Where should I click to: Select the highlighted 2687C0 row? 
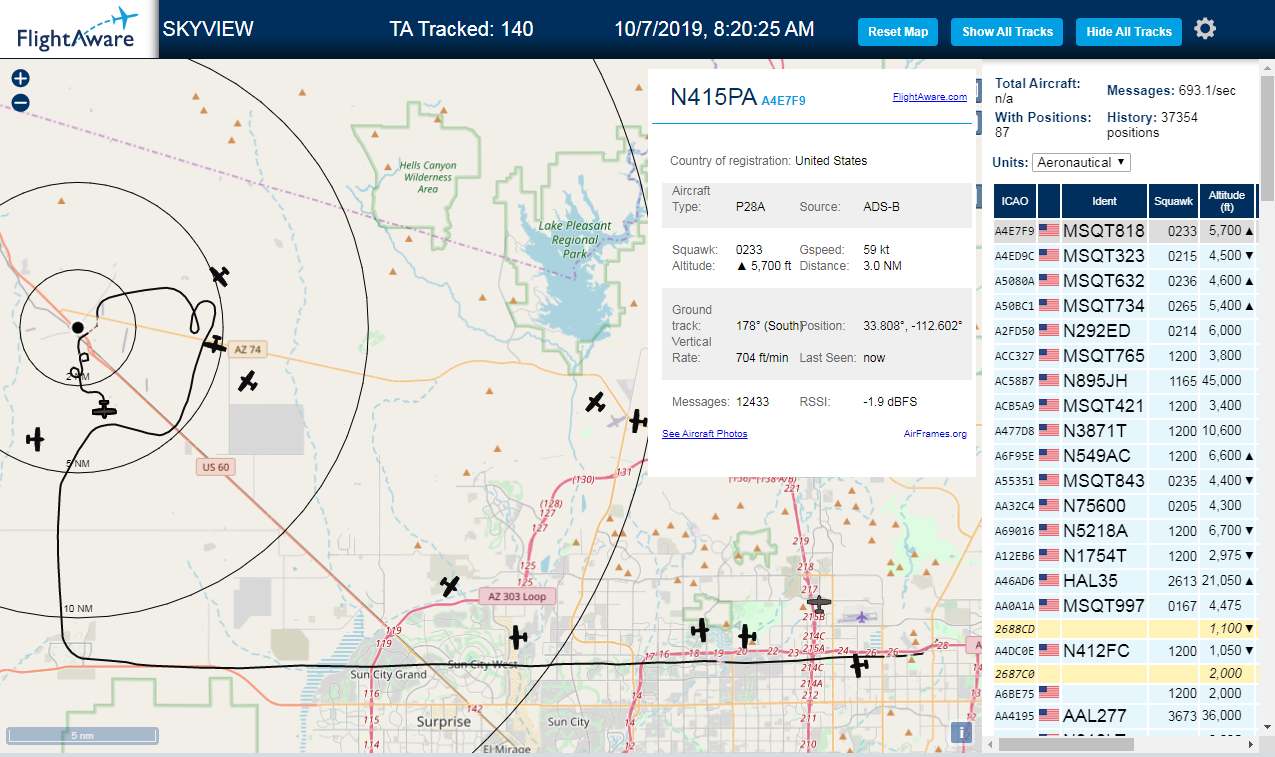[1124, 673]
